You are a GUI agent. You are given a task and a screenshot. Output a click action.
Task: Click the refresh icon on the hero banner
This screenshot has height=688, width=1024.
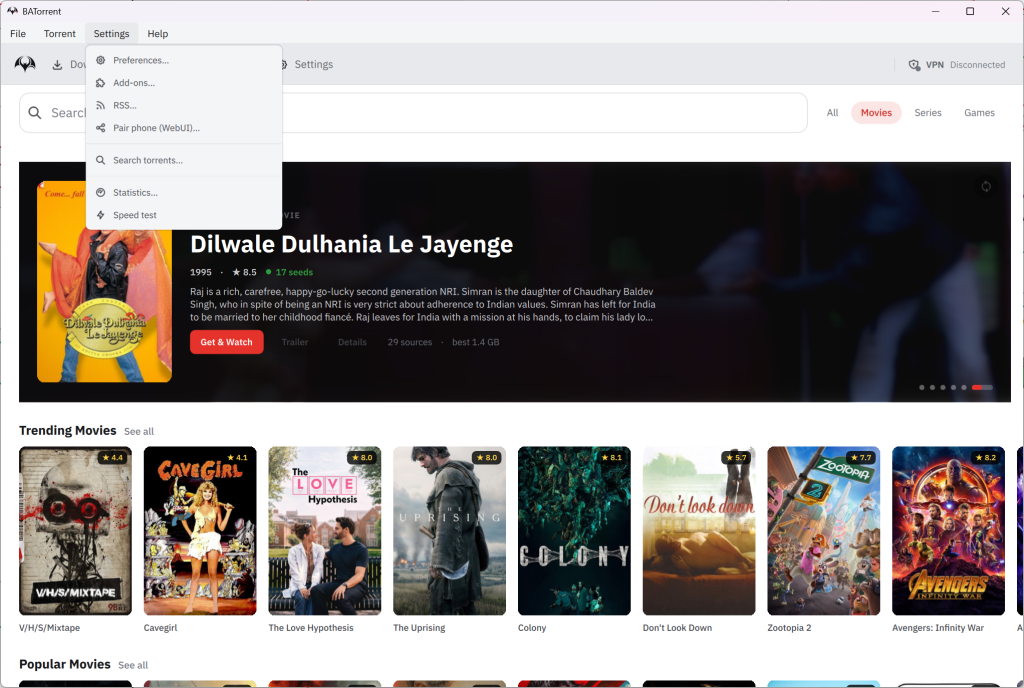tap(985, 187)
